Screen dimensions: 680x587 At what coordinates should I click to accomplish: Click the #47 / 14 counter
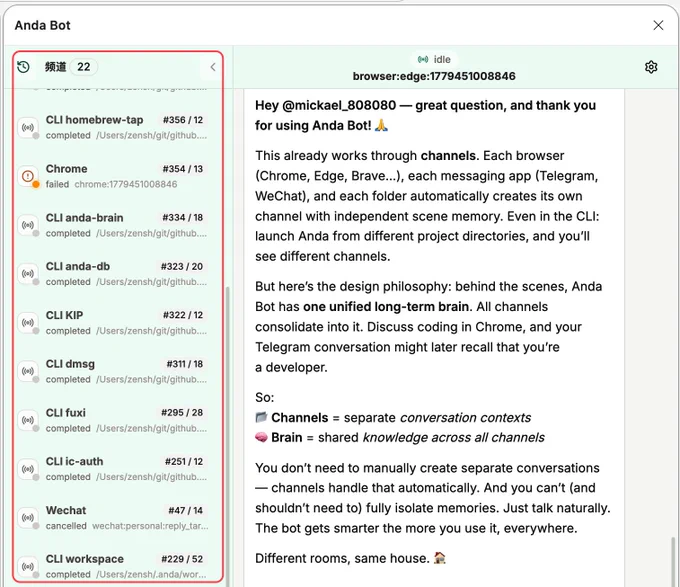pyautogui.click(x=186, y=511)
